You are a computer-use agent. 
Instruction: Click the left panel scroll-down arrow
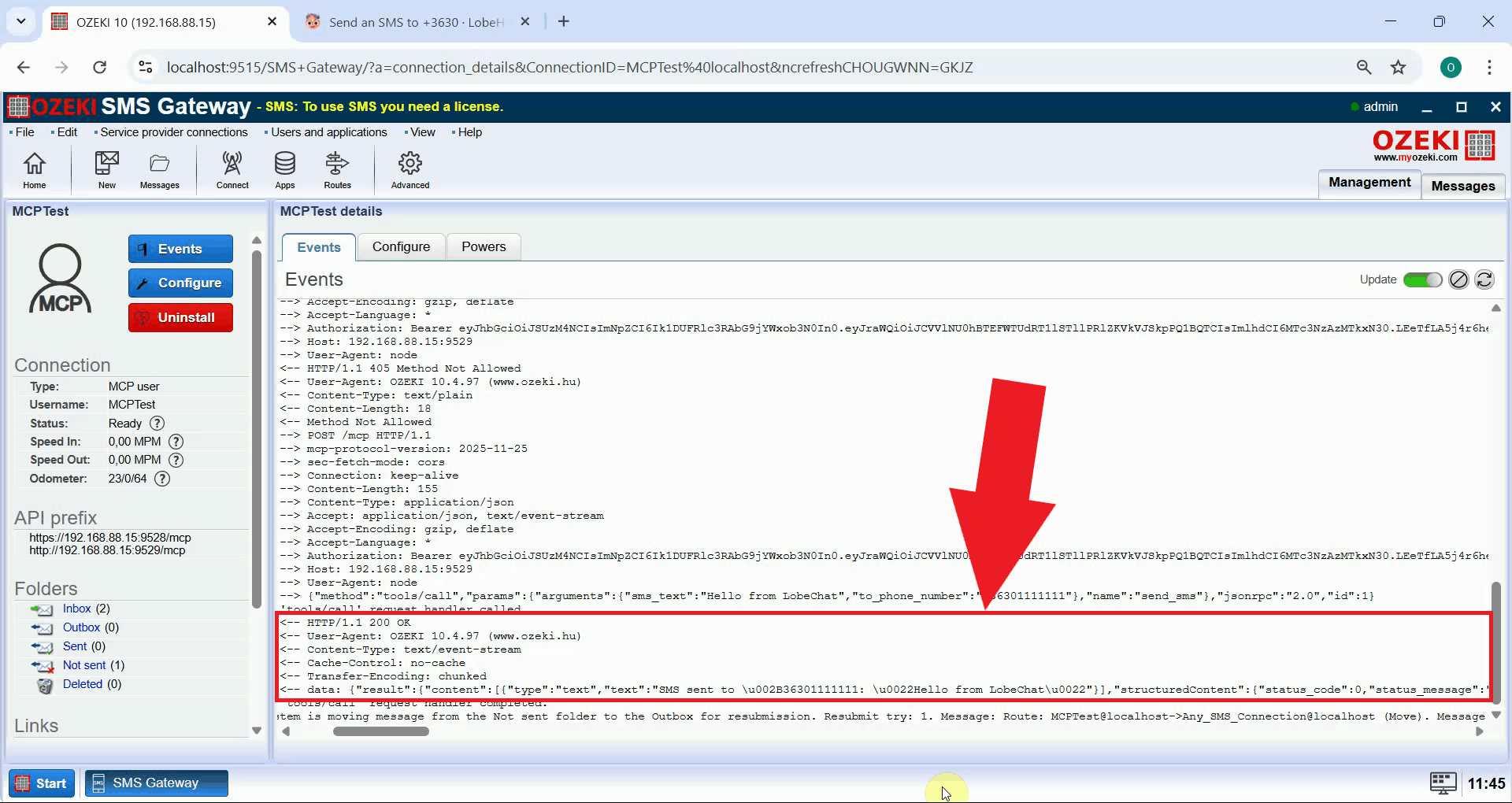pyautogui.click(x=257, y=731)
